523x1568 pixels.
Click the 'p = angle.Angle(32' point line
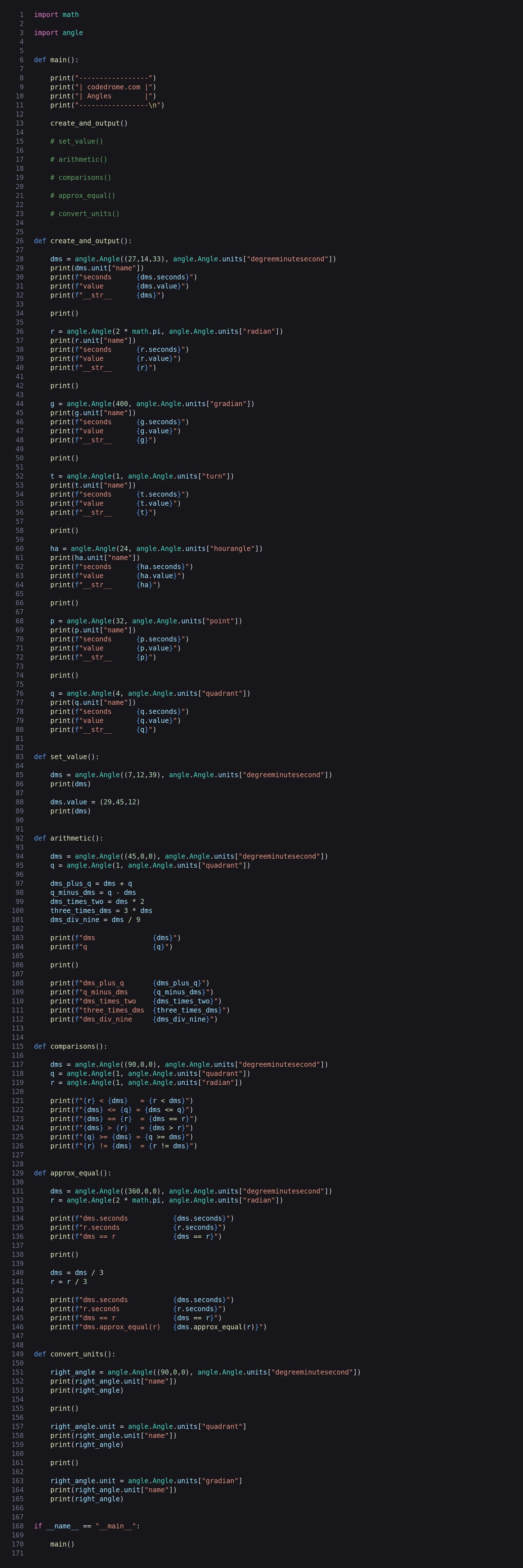tap(146, 621)
